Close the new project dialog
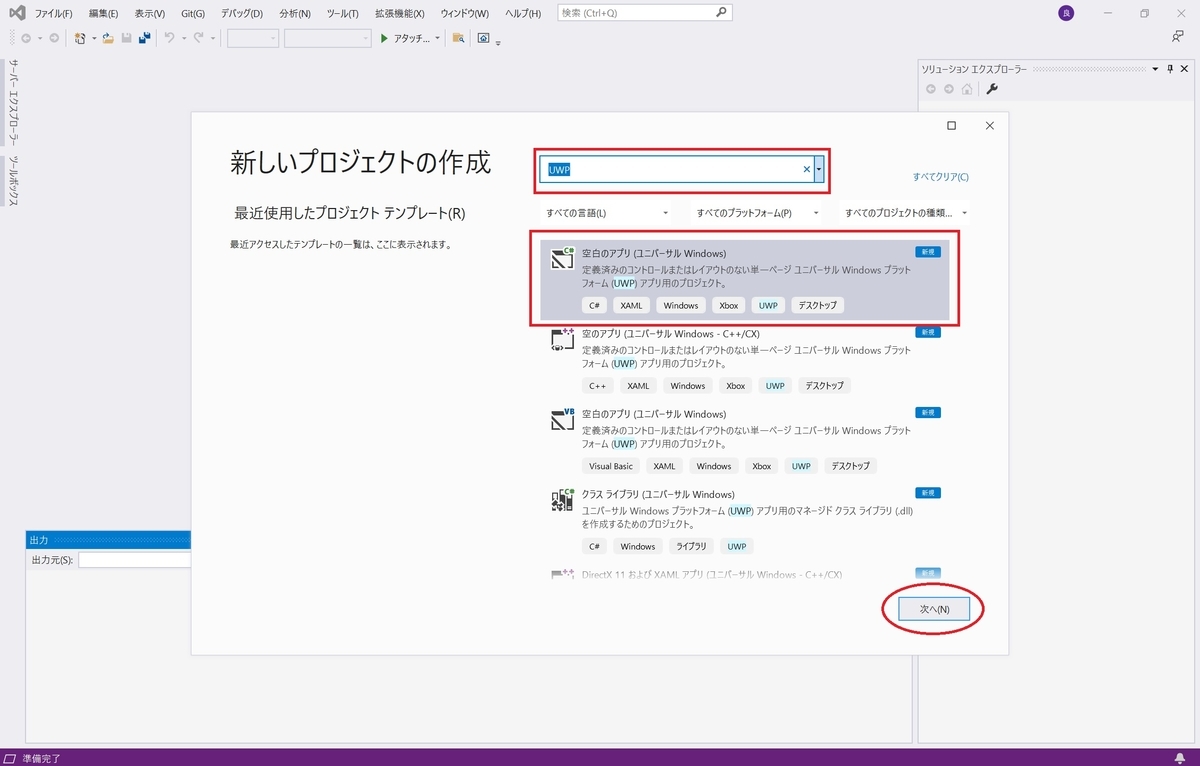The width and height of the screenshot is (1200, 766). 989,126
